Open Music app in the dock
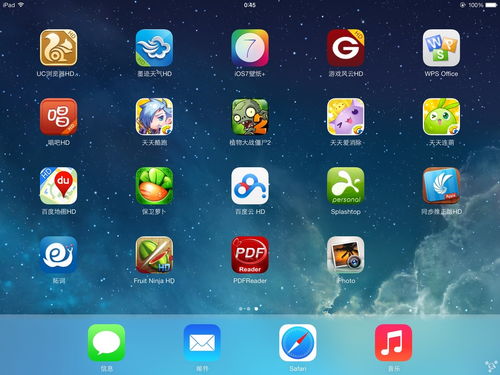Viewport: 500px width, 375px height. (394, 343)
